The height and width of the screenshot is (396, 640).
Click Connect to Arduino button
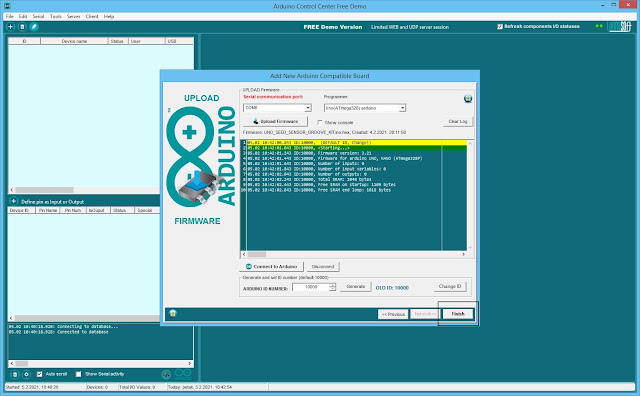(x=271, y=267)
